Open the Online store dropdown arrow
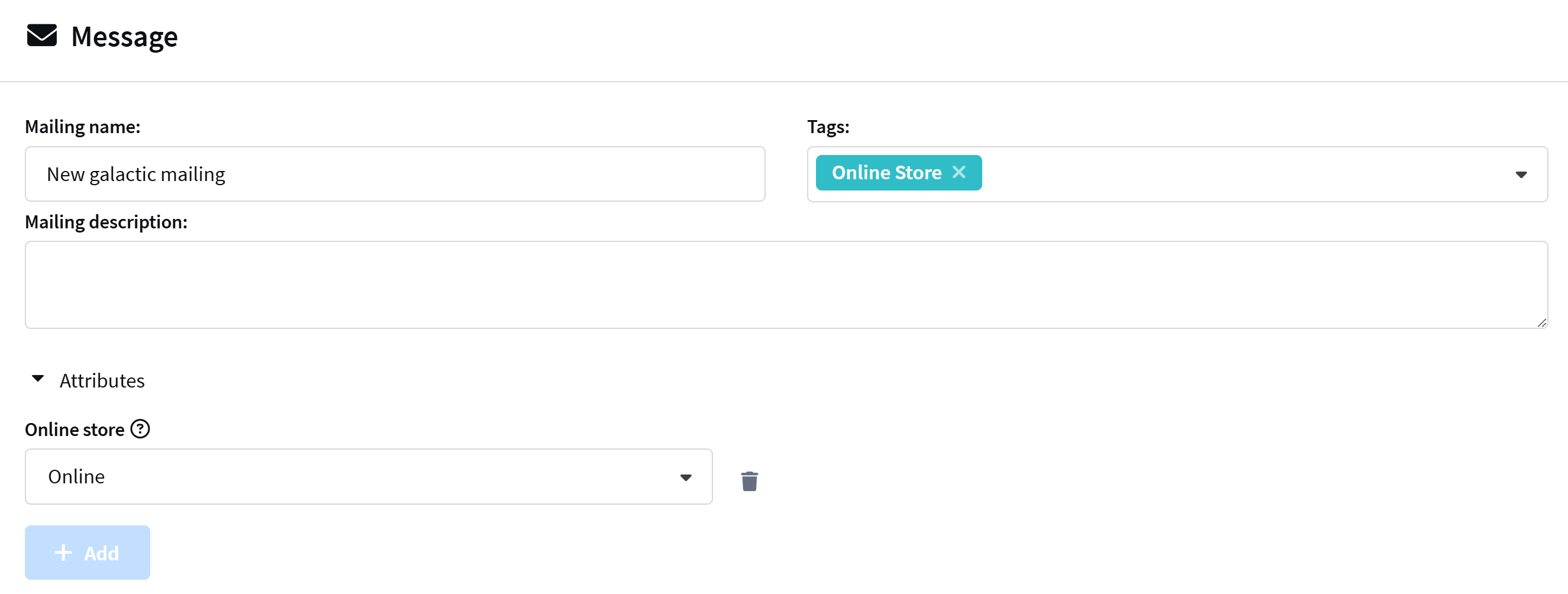The width and height of the screenshot is (1568, 594). 685,478
